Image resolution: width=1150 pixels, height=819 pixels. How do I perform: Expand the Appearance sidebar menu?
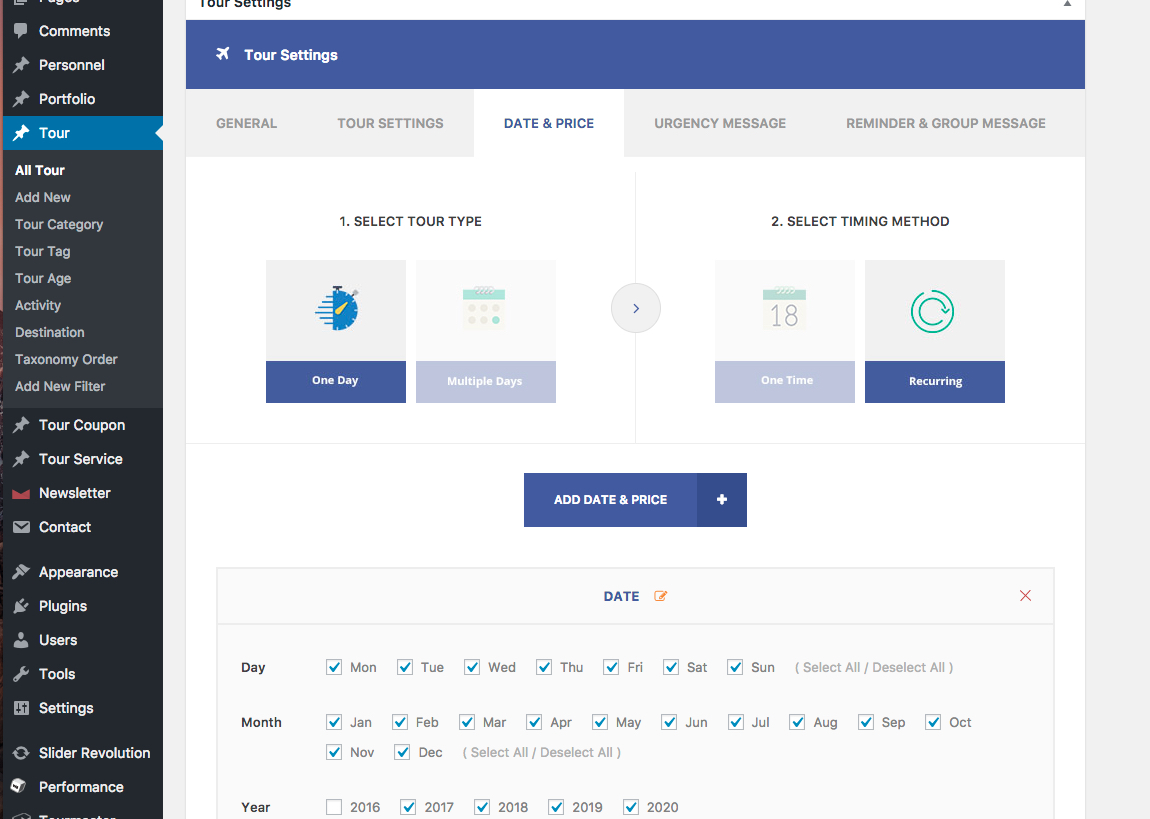(x=78, y=572)
